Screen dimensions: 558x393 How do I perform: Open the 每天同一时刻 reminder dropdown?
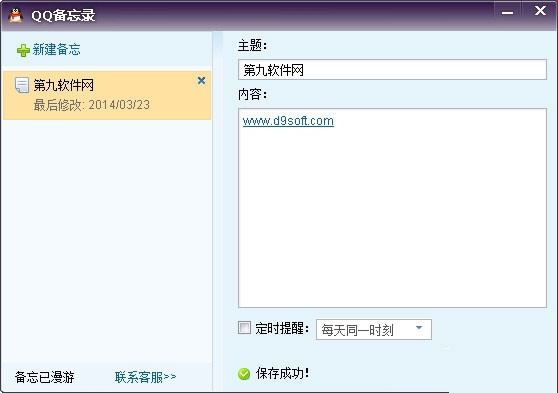[x=374, y=330]
